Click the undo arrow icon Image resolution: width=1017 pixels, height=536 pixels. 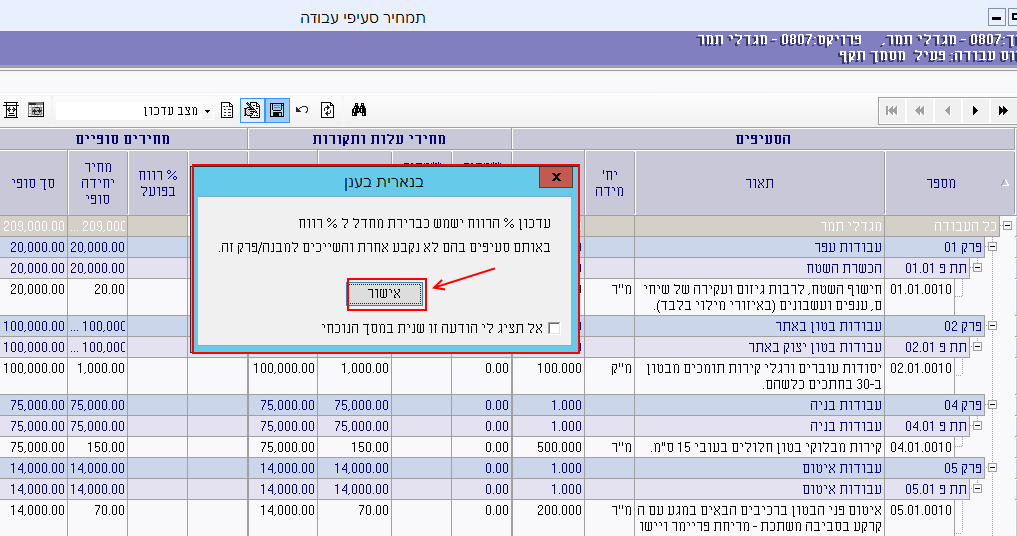click(x=302, y=110)
